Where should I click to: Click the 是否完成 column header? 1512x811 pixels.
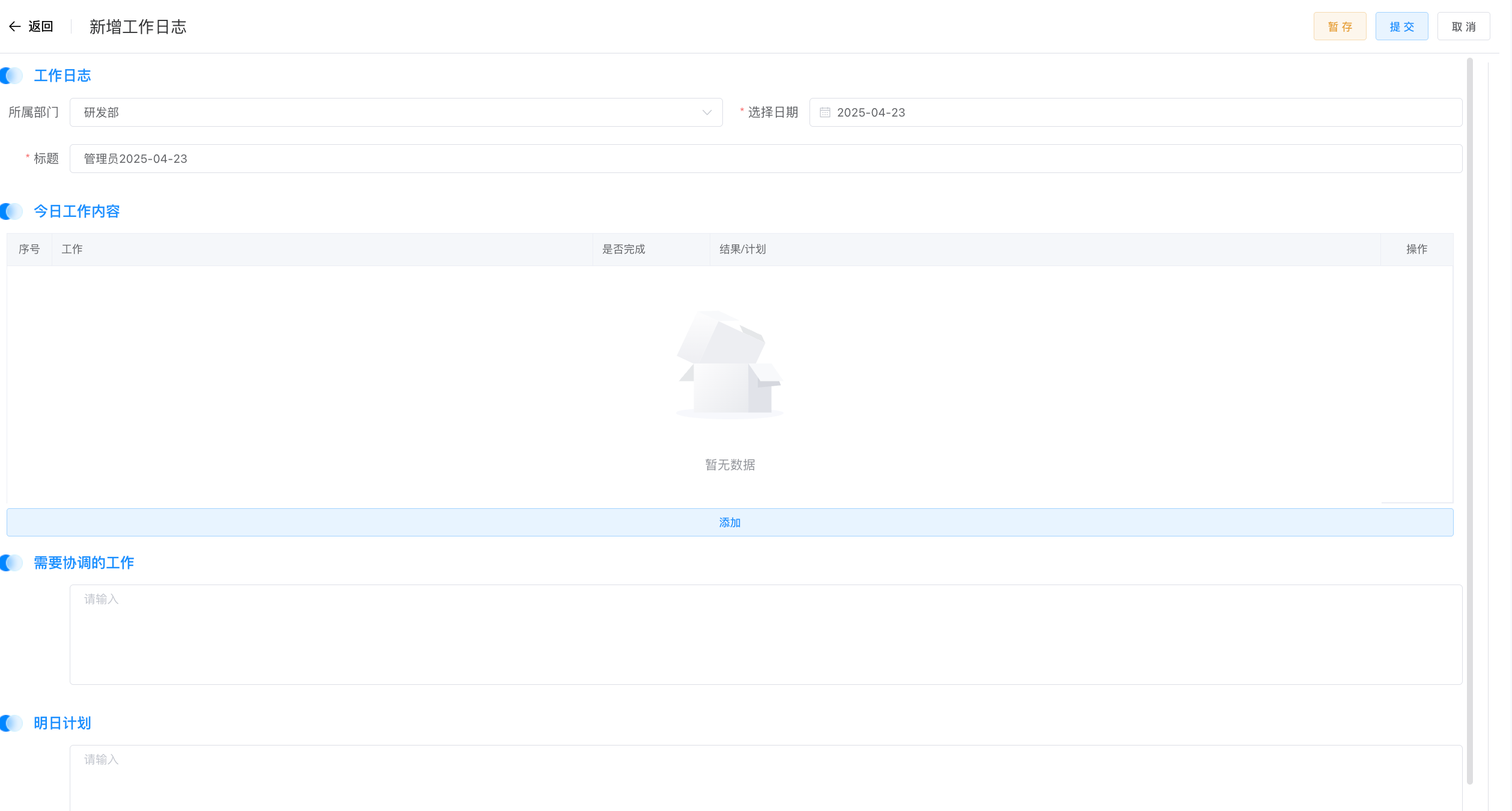pyautogui.click(x=624, y=249)
